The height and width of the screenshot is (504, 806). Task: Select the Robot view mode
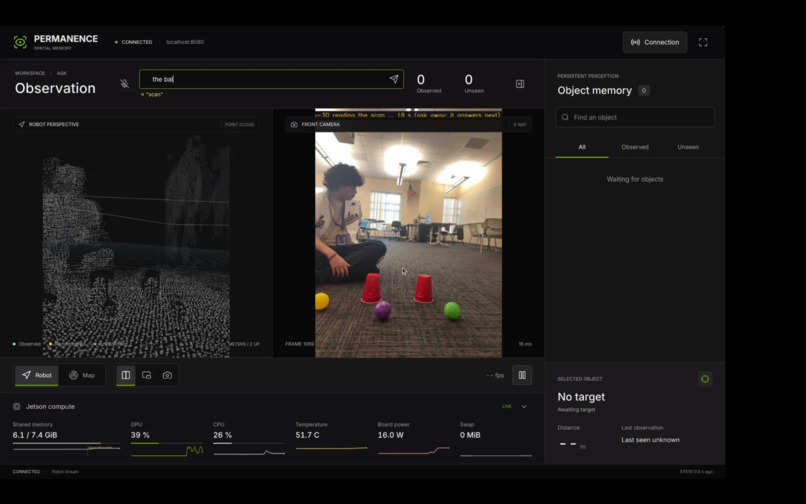pos(36,375)
